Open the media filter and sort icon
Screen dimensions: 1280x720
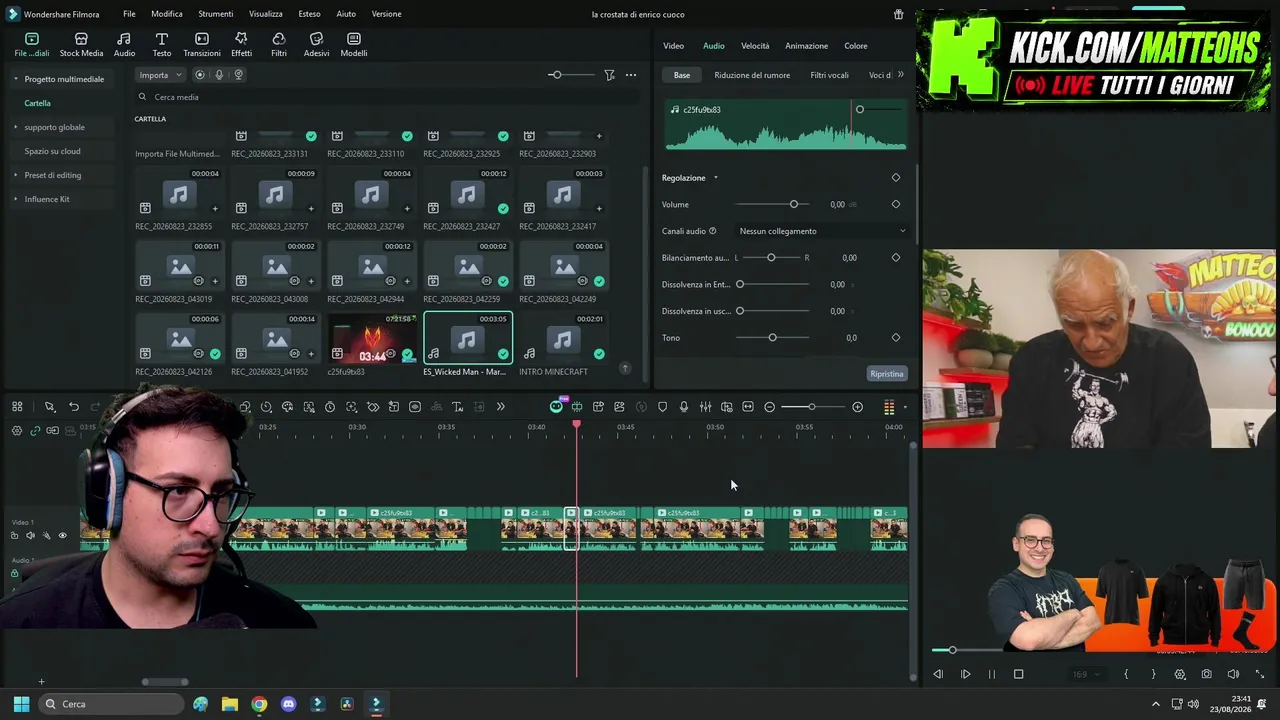(609, 75)
